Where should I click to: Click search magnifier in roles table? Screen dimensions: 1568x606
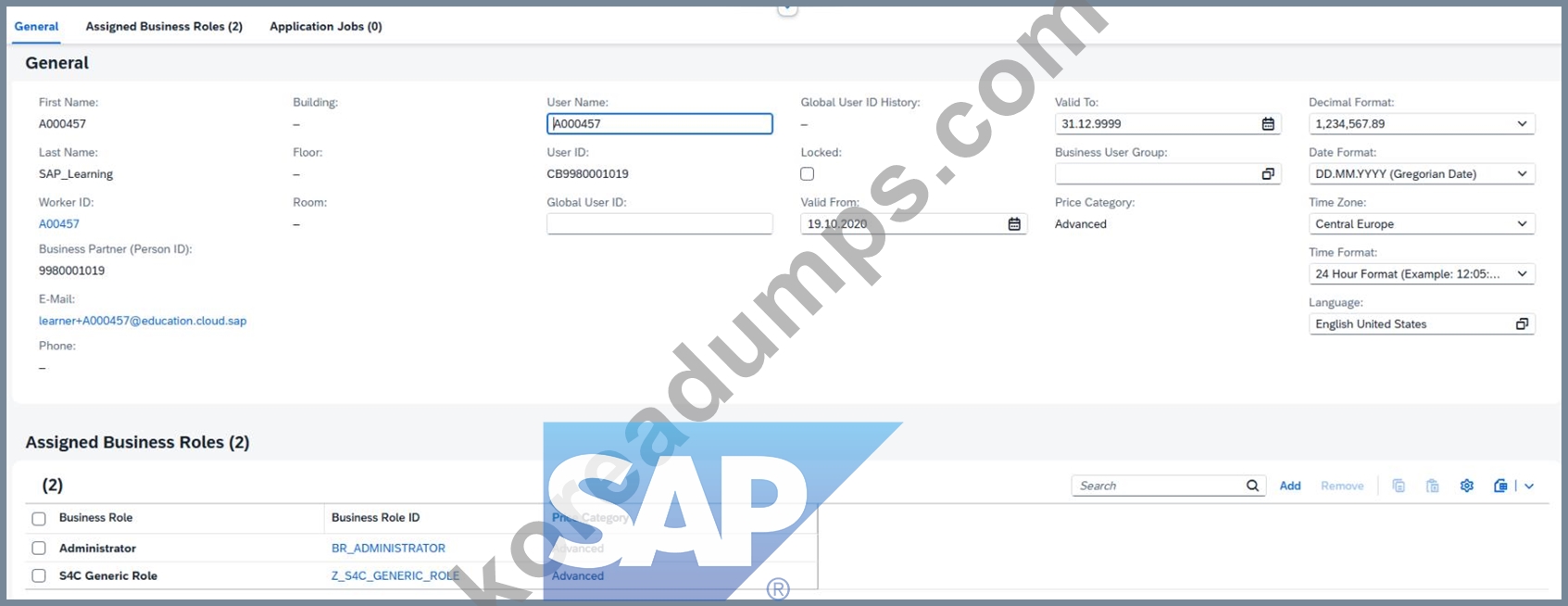[1252, 486]
